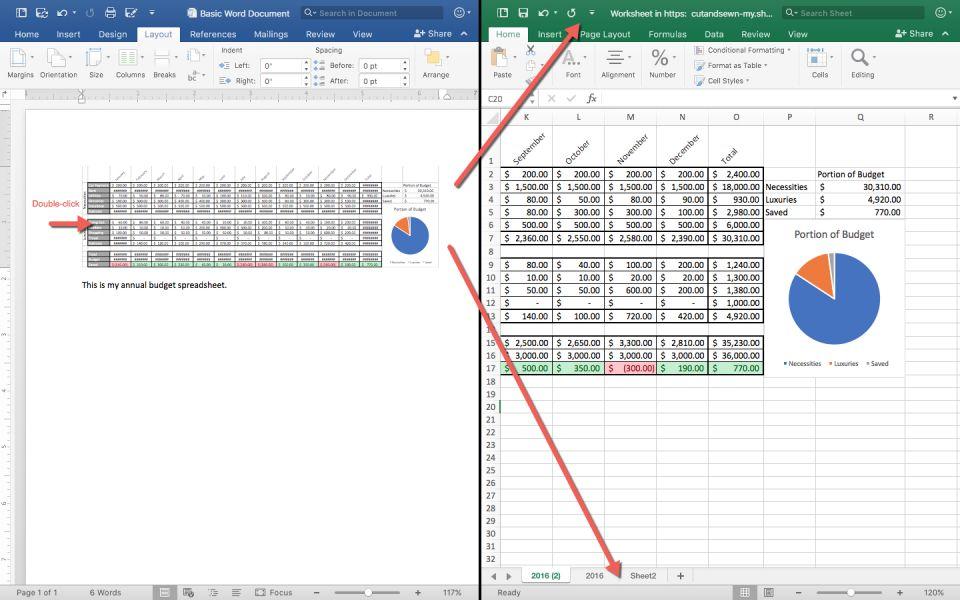Click the Print icon in Word's toolbar
The width and height of the screenshot is (960, 600).
pyautogui.click(x=110, y=12)
